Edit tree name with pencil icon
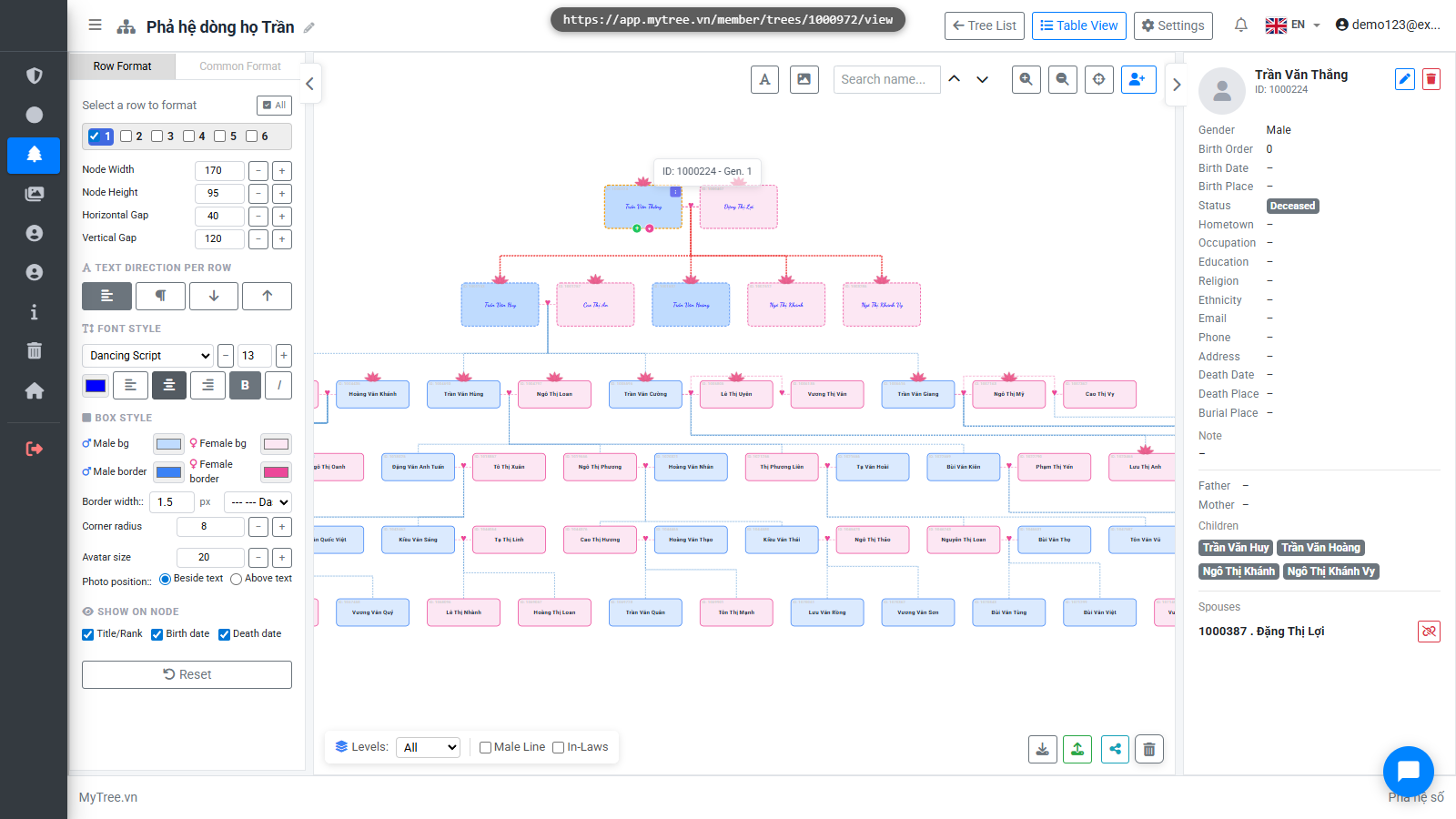The image size is (1456, 819). pos(309,27)
